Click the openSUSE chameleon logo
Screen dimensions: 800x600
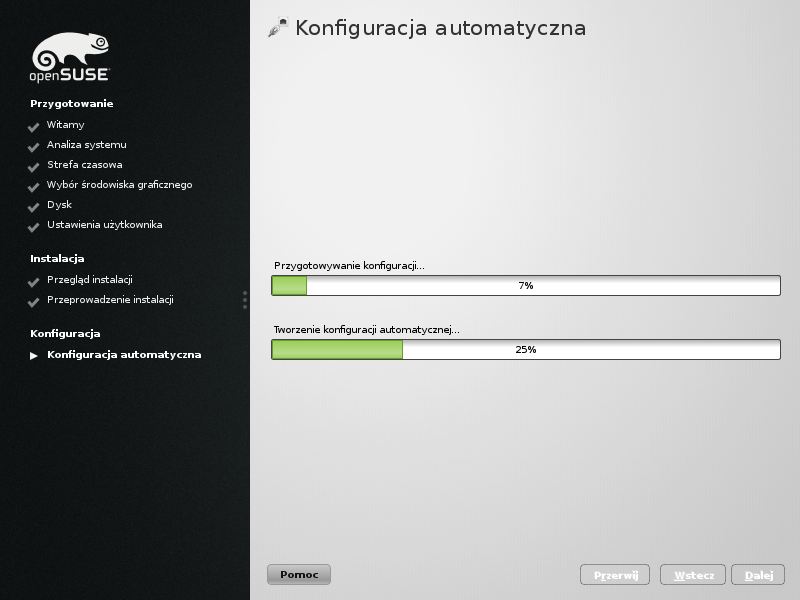[70, 57]
